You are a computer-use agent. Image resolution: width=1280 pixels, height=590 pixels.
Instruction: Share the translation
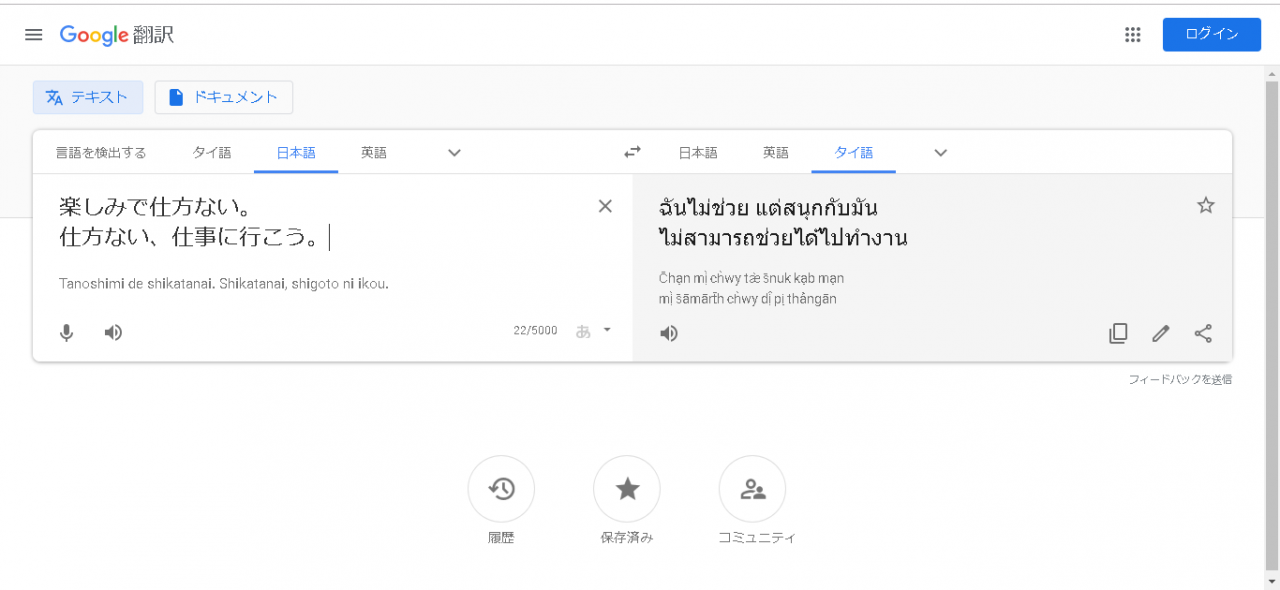coord(1203,333)
